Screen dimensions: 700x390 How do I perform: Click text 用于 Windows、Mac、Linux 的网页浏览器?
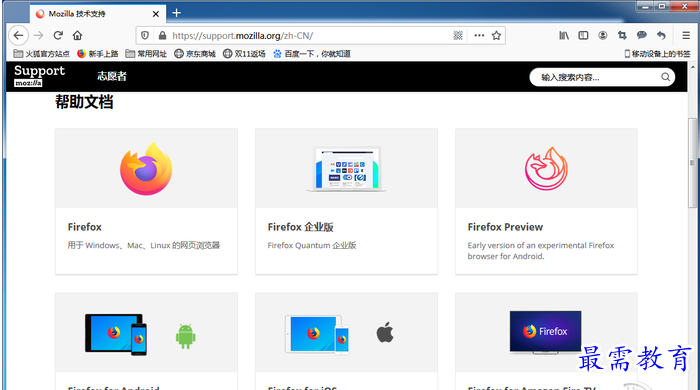click(144, 245)
